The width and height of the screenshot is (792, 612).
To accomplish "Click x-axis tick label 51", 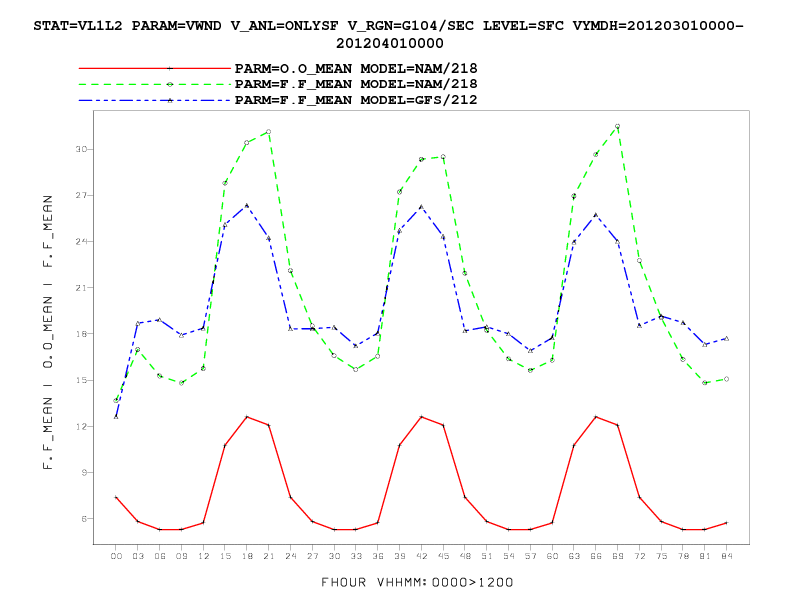I will 487,556.
